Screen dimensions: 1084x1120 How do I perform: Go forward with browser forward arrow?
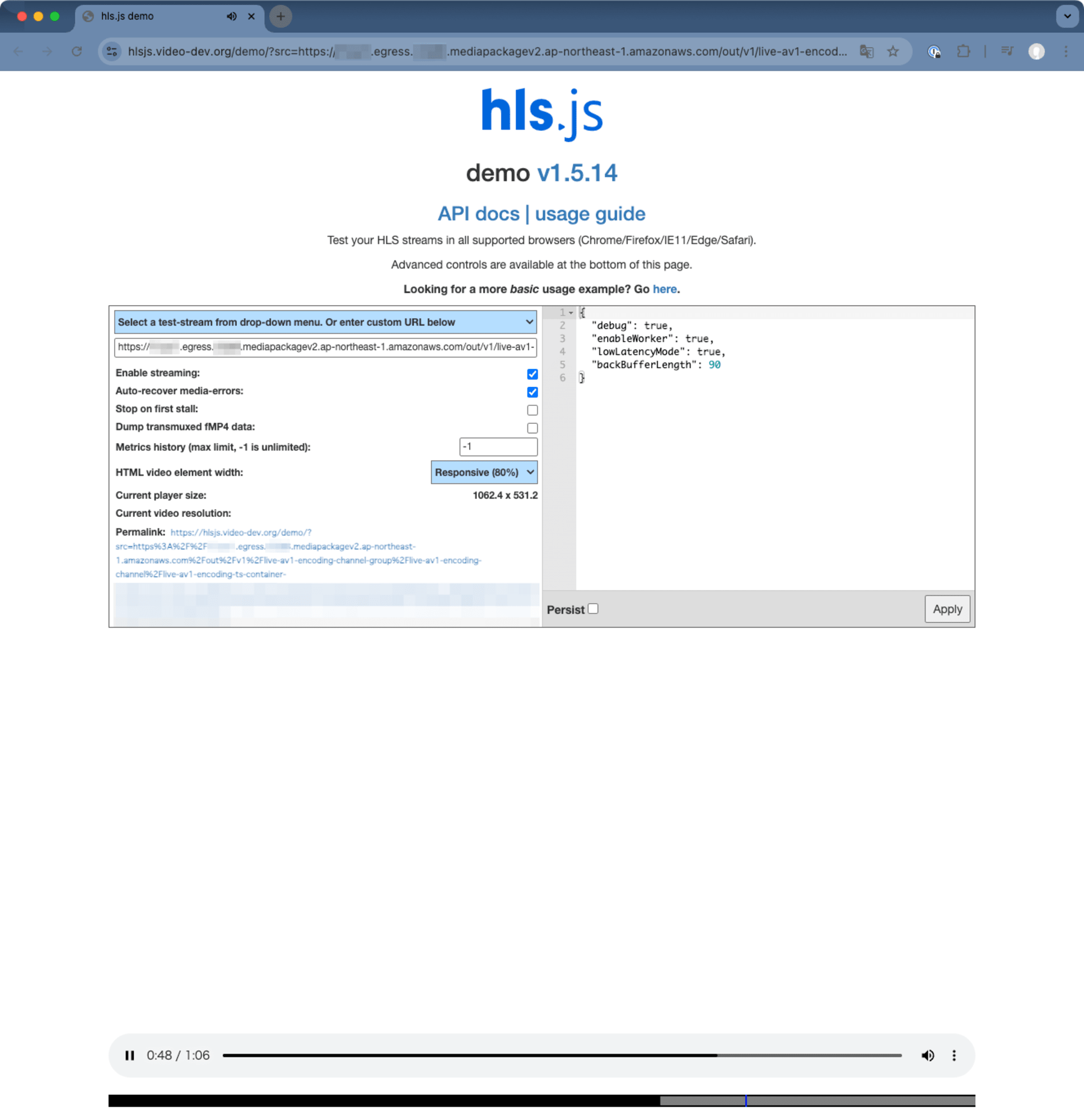pyautogui.click(x=48, y=52)
